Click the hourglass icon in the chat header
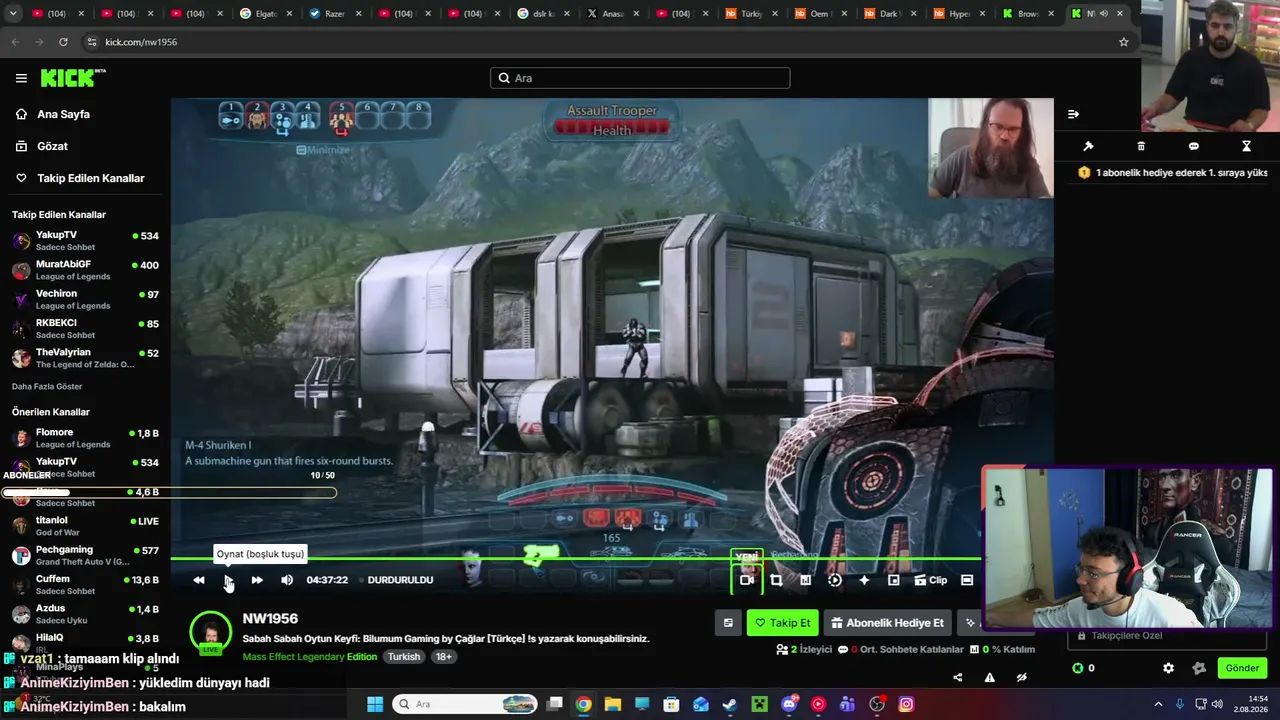The height and width of the screenshot is (720, 1280). (1246, 146)
